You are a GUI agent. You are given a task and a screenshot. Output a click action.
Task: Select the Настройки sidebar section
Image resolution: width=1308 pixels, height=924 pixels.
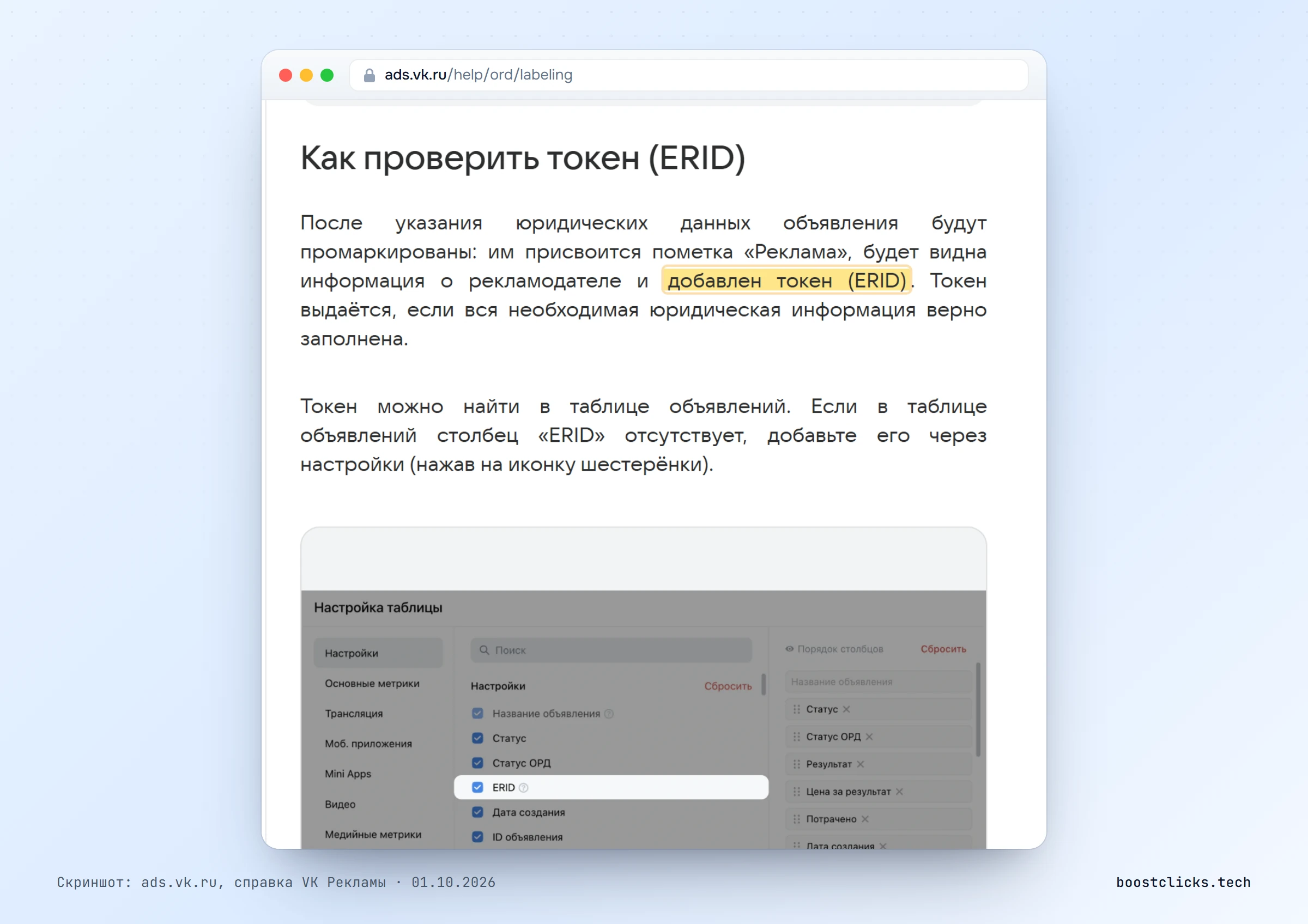tap(378, 653)
